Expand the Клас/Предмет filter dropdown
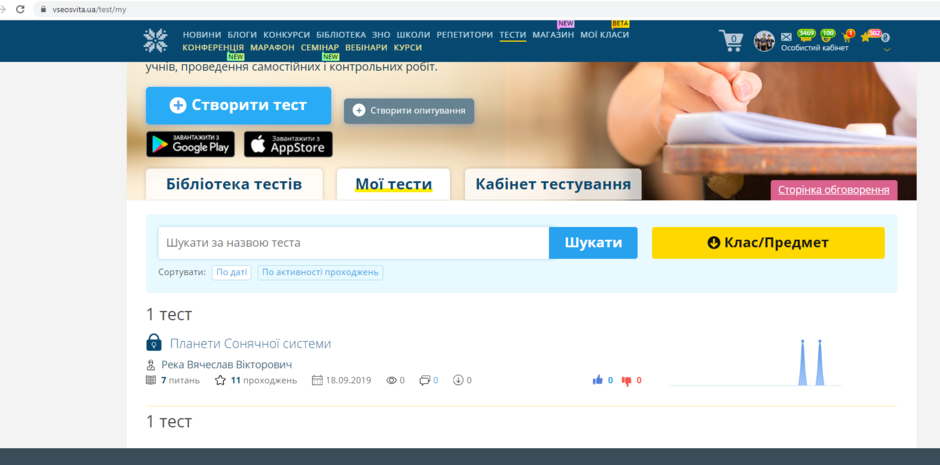This screenshot has height=465, width=940. 768,242
